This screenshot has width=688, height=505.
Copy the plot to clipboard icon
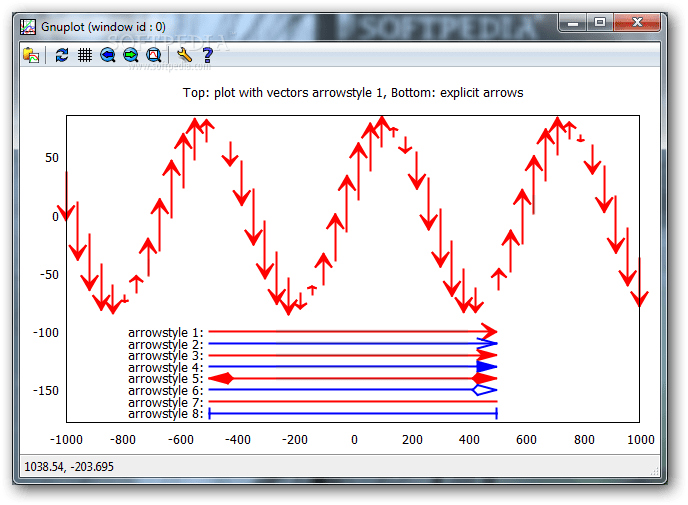31,55
